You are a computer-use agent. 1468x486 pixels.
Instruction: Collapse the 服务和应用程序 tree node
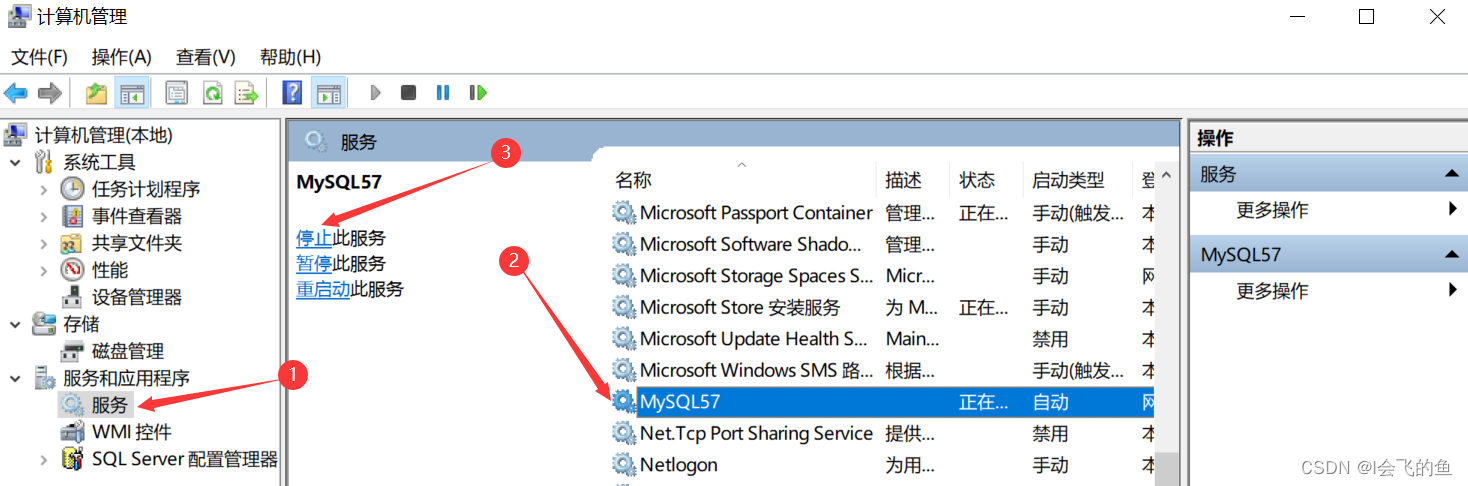click(x=16, y=378)
